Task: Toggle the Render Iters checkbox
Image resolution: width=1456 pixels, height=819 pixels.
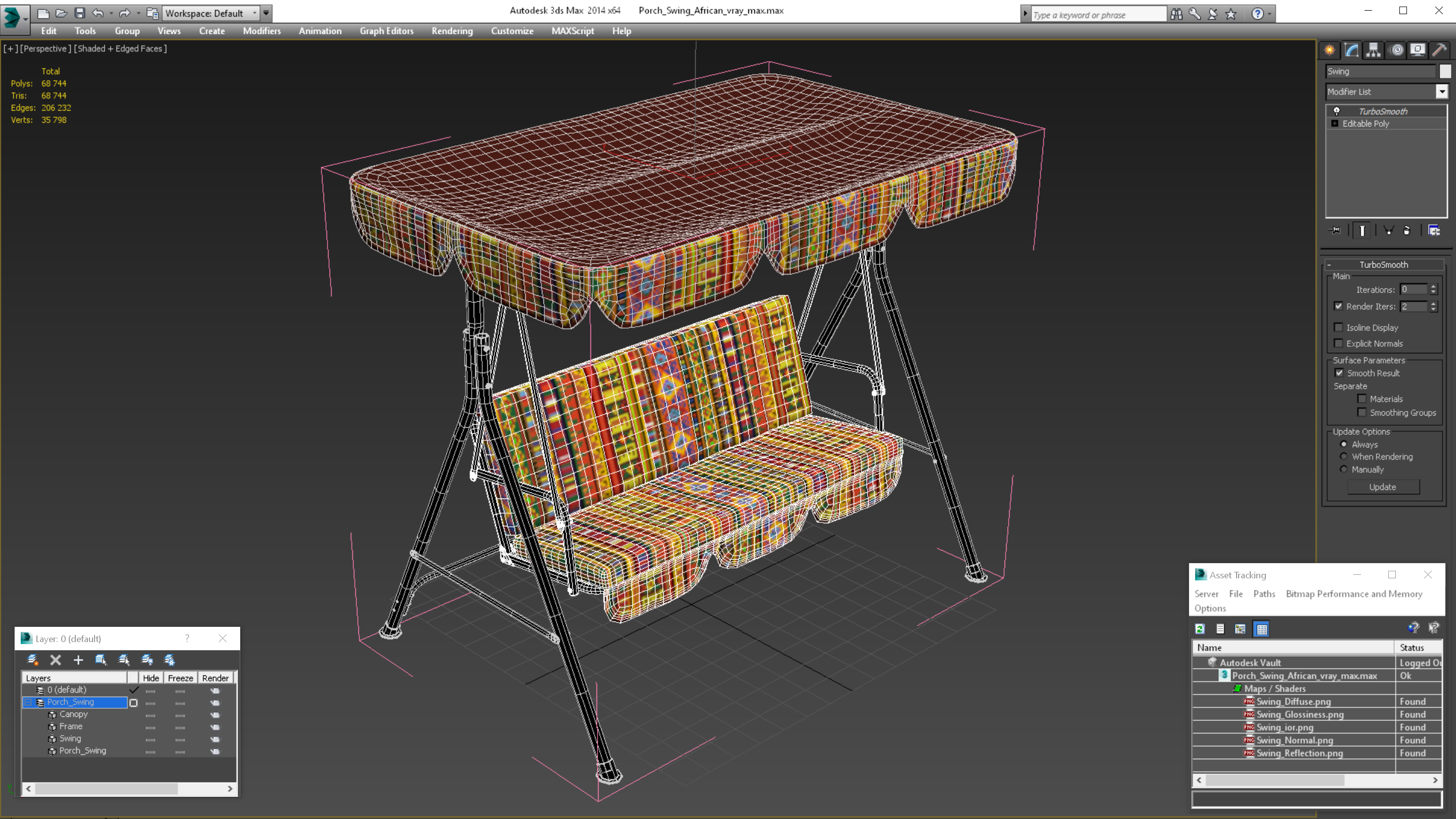Action: pos(1338,306)
